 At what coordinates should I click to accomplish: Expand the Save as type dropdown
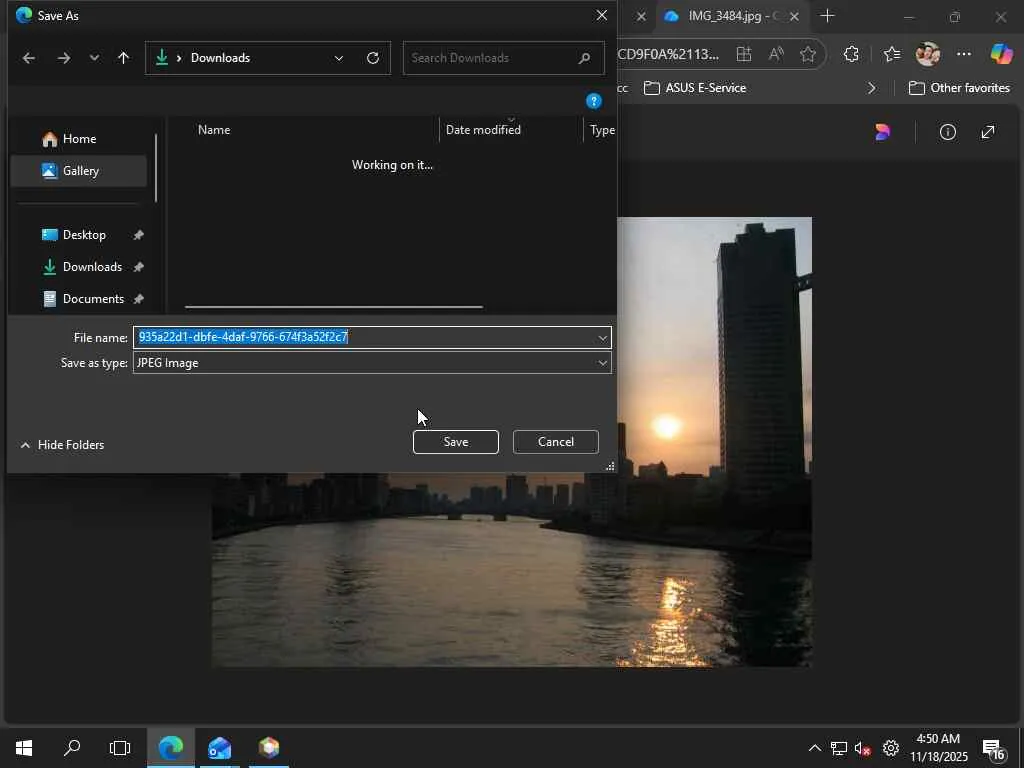[x=602, y=363]
